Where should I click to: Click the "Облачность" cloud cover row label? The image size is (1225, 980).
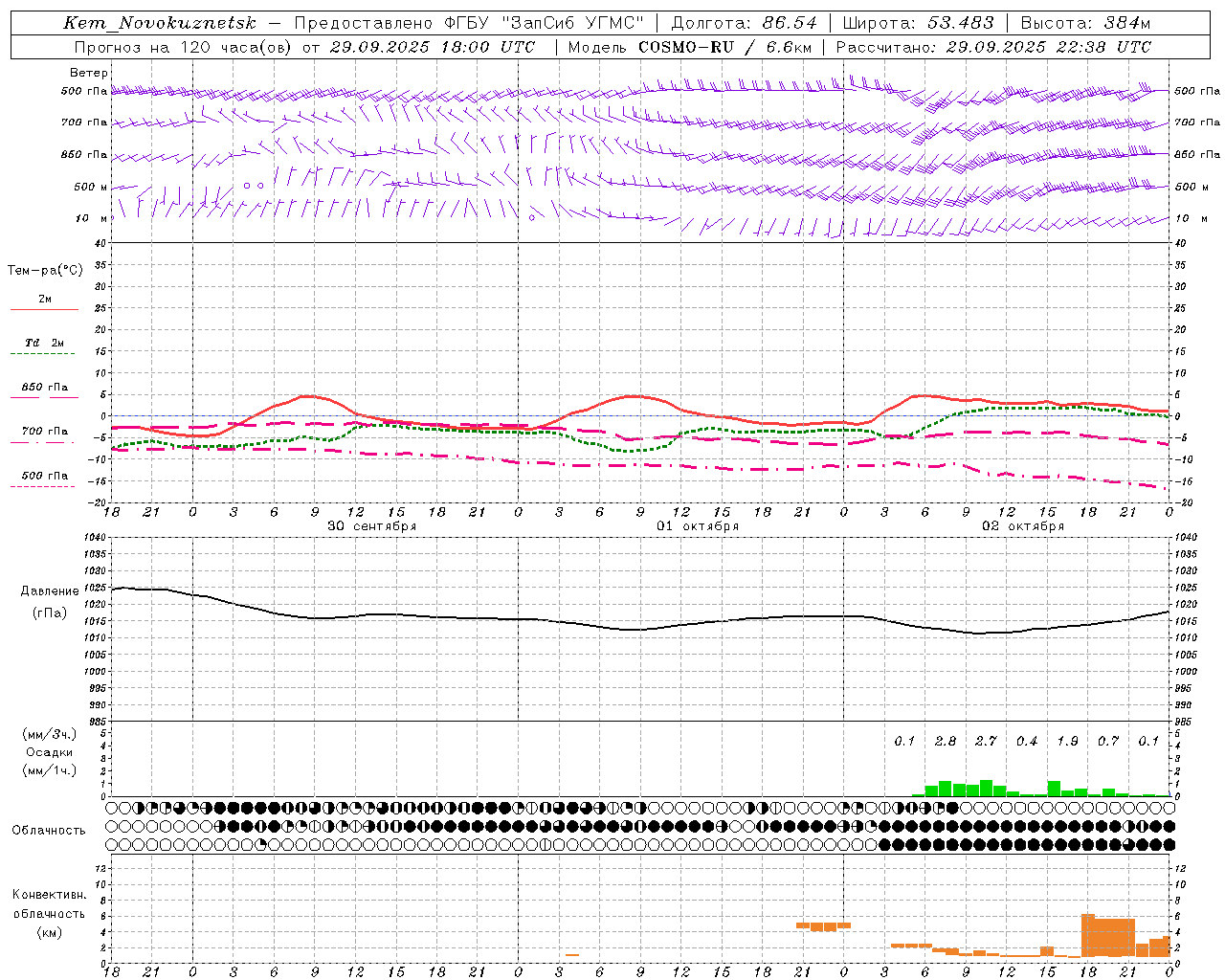click(49, 831)
